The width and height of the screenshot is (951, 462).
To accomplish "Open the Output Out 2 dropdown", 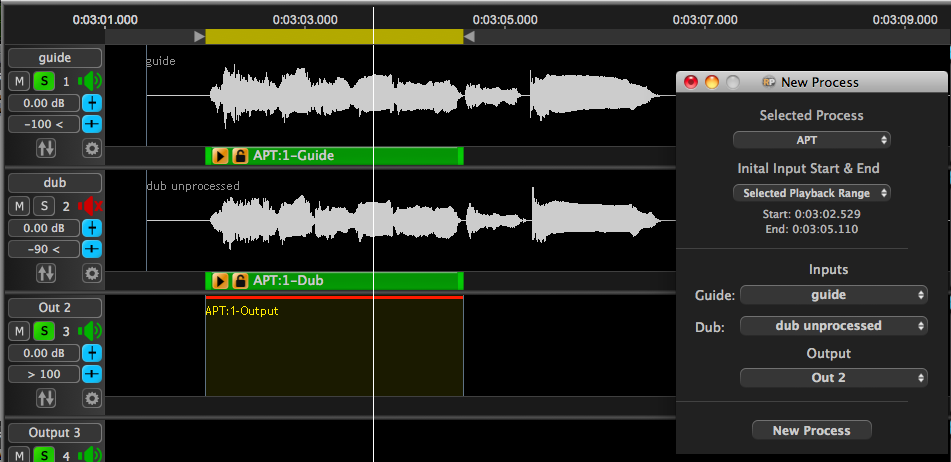I will (x=833, y=378).
